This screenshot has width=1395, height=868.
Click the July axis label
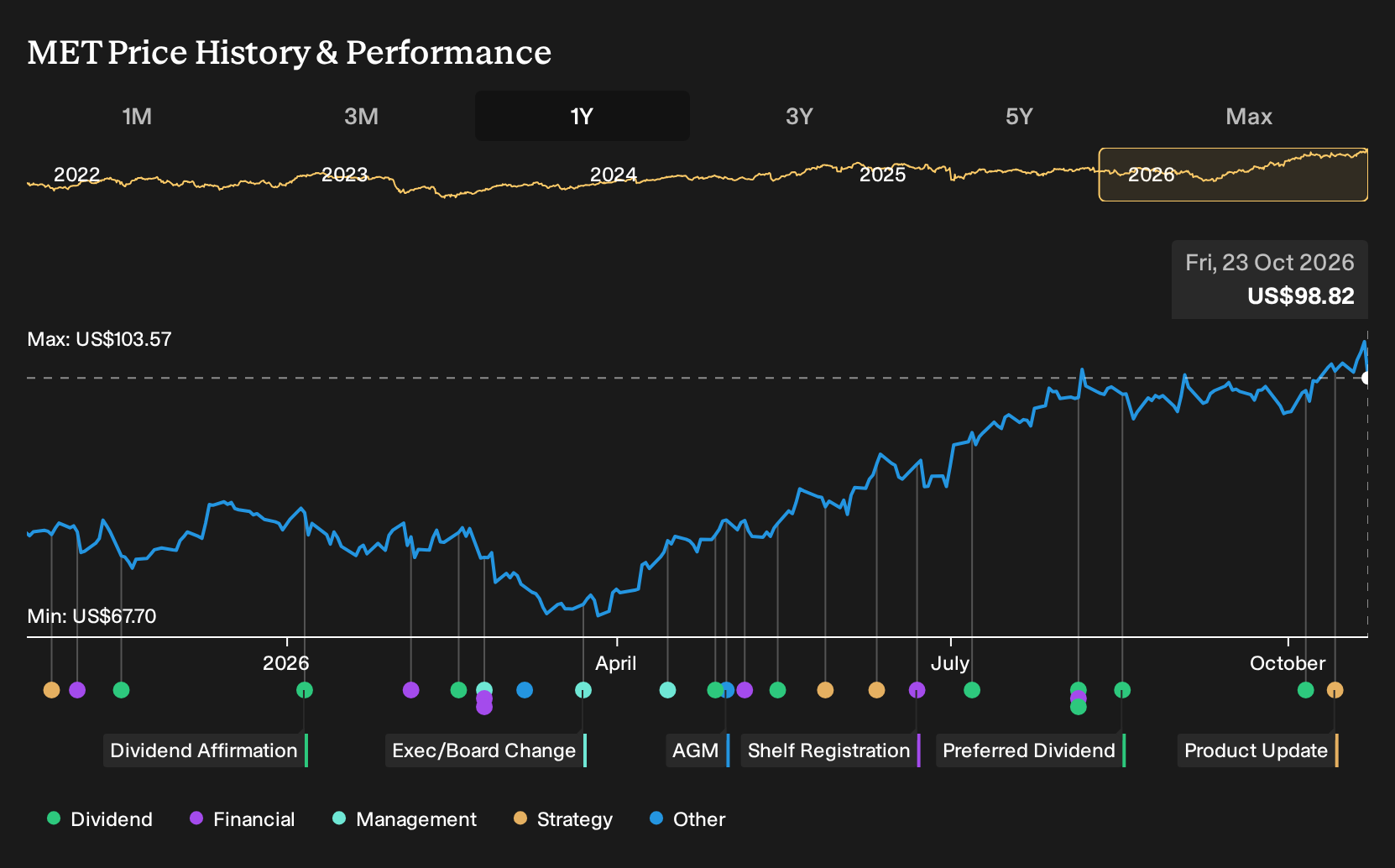coord(950,663)
